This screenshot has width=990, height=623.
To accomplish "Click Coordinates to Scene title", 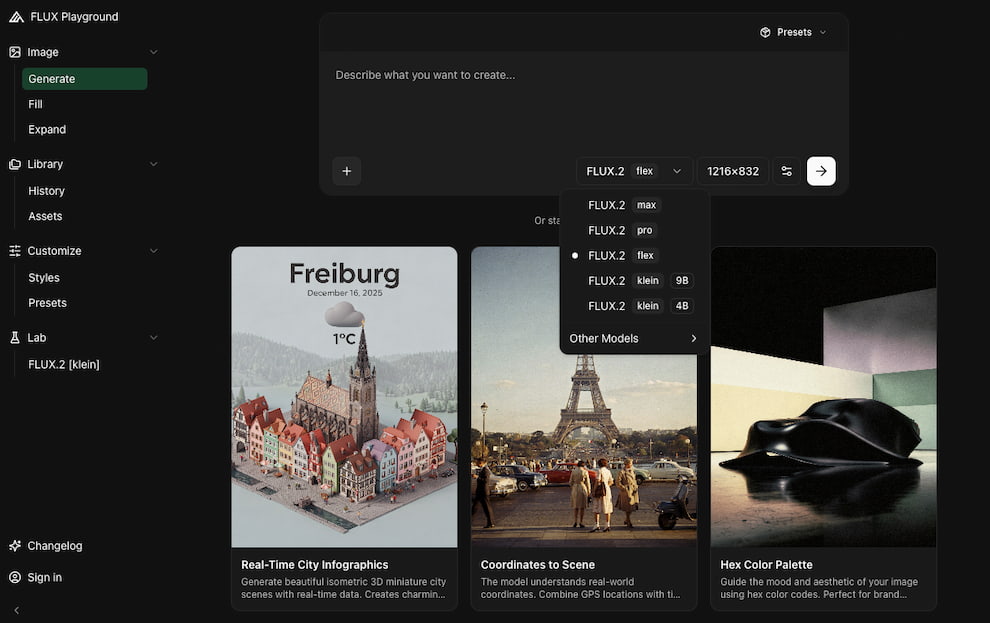I will [x=537, y=565].
